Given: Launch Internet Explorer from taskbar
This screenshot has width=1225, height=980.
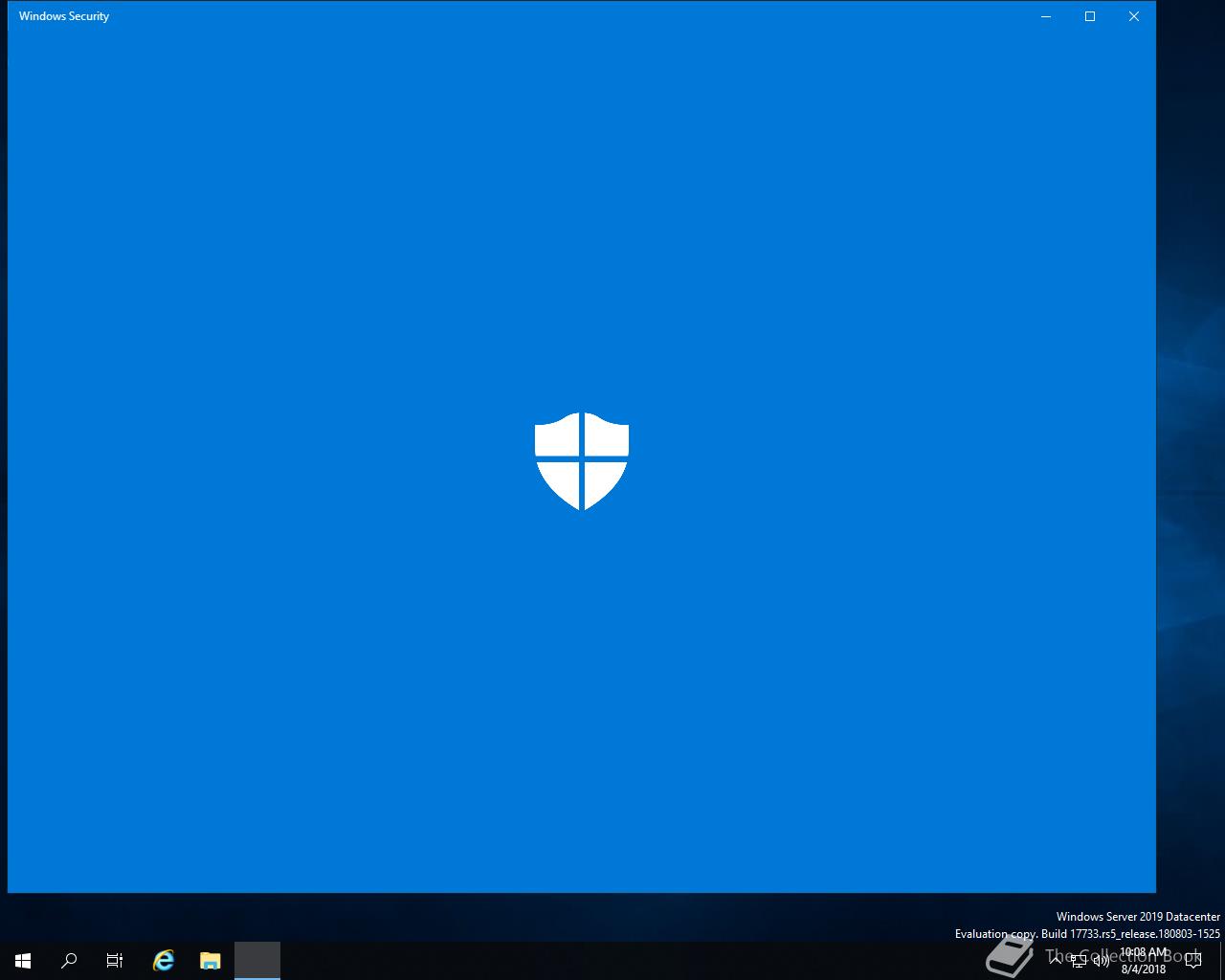Looking at the screenshot, I should pos(164,961).
